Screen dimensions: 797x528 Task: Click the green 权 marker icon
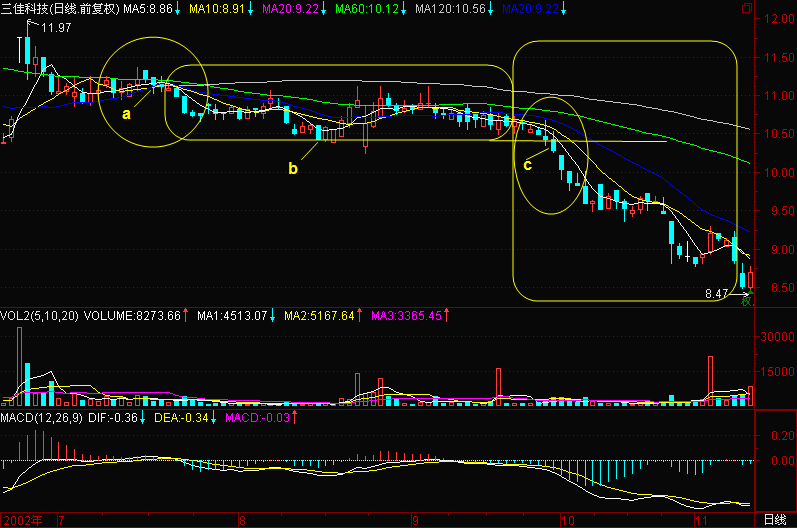[747, 300]
